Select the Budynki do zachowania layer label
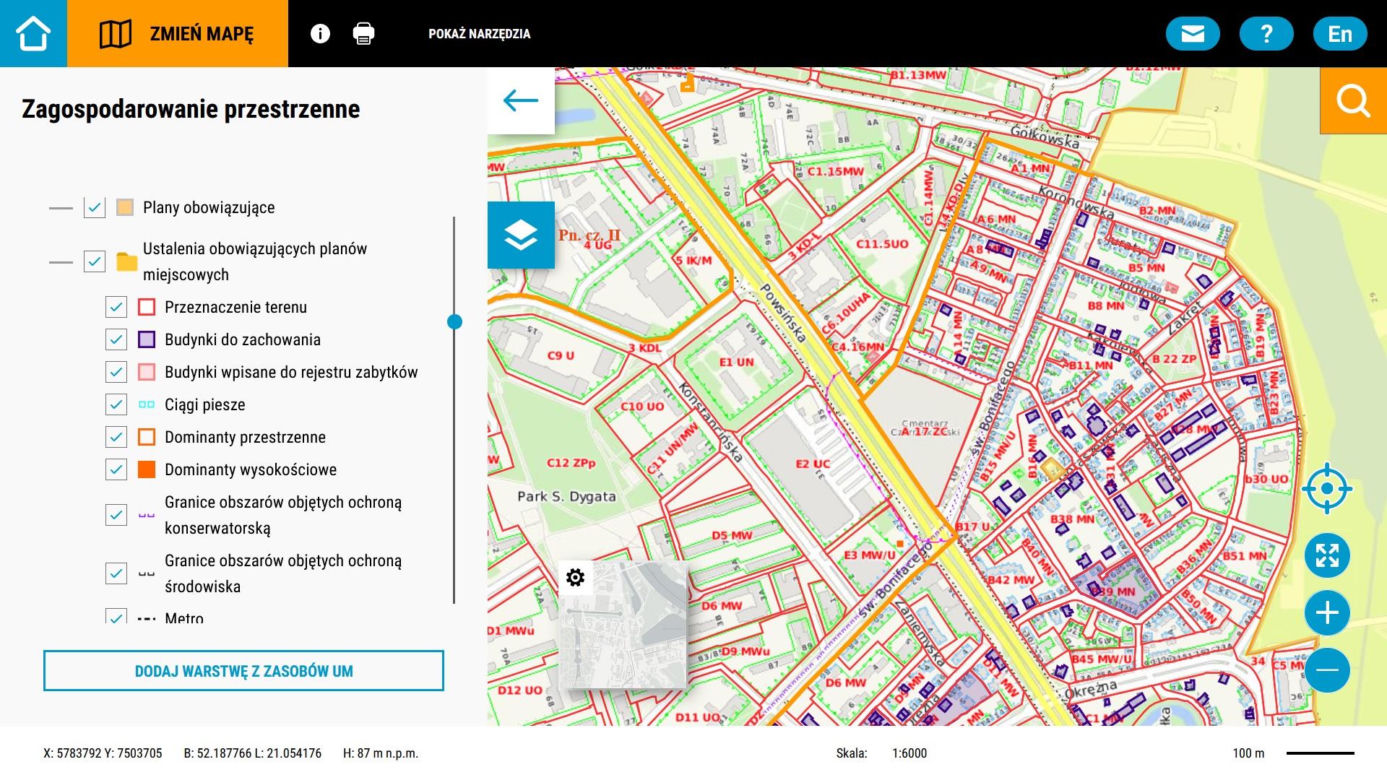Image resolution: width=1387 pixels, height=780 pixels. [x=243, y=339]
